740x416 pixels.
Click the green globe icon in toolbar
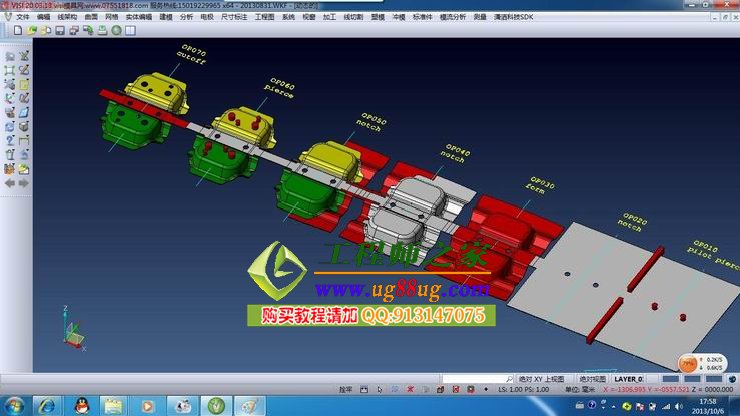pos(117,30)
